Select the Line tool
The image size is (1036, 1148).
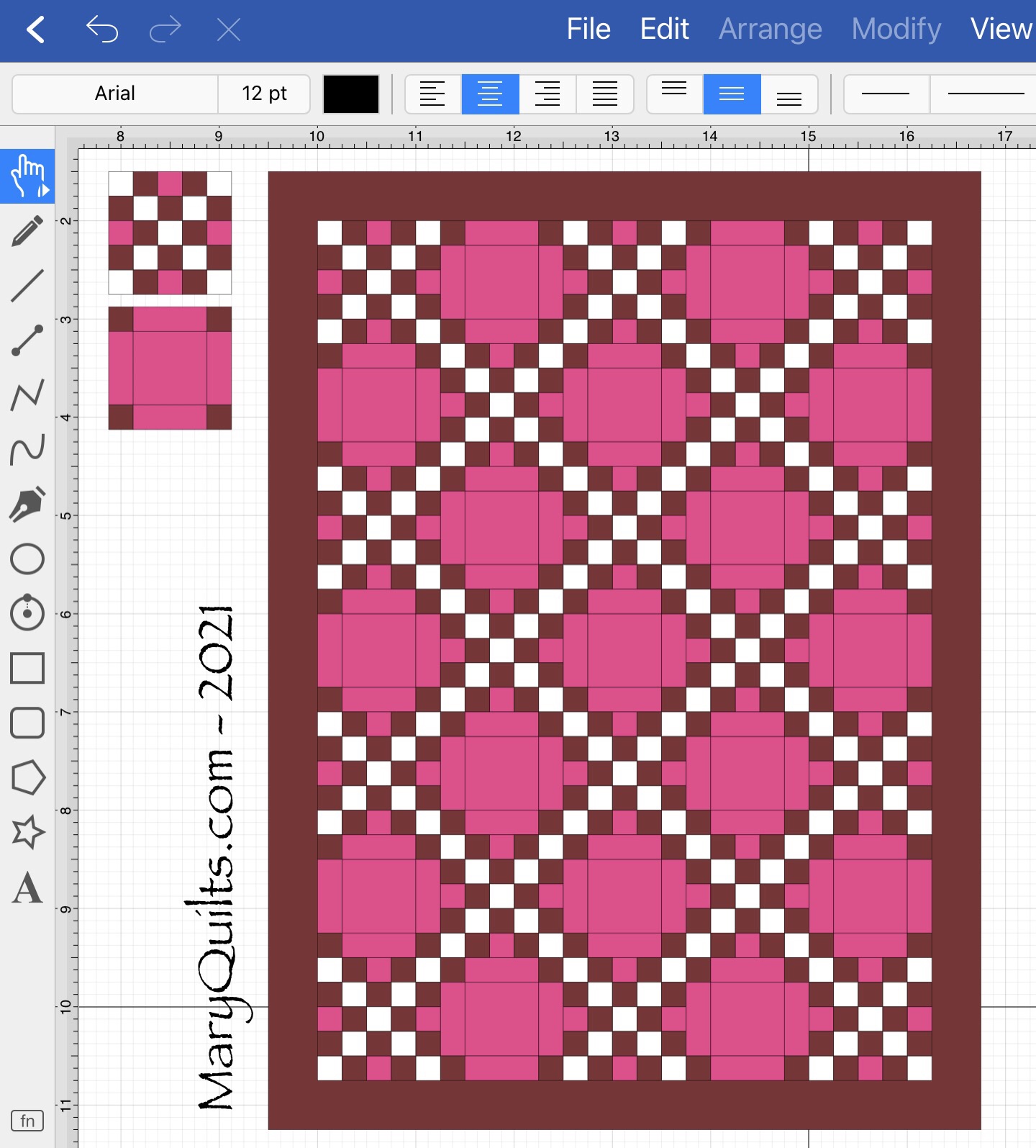[27, 286]
